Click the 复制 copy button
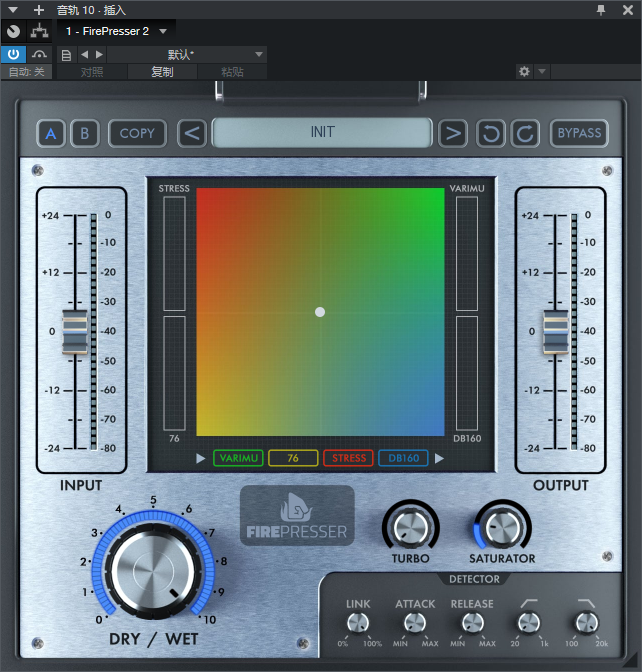 tap(162, 72)
